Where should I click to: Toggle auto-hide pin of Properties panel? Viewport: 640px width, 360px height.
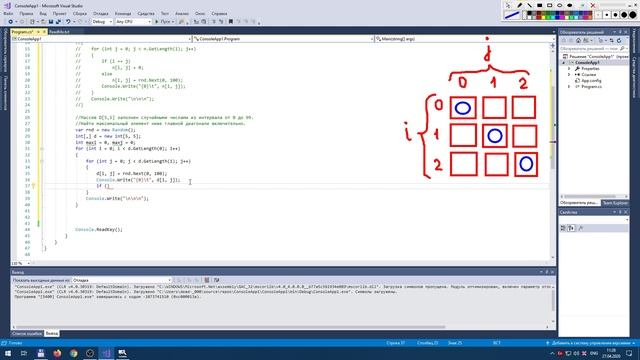(x=620, y=212)
